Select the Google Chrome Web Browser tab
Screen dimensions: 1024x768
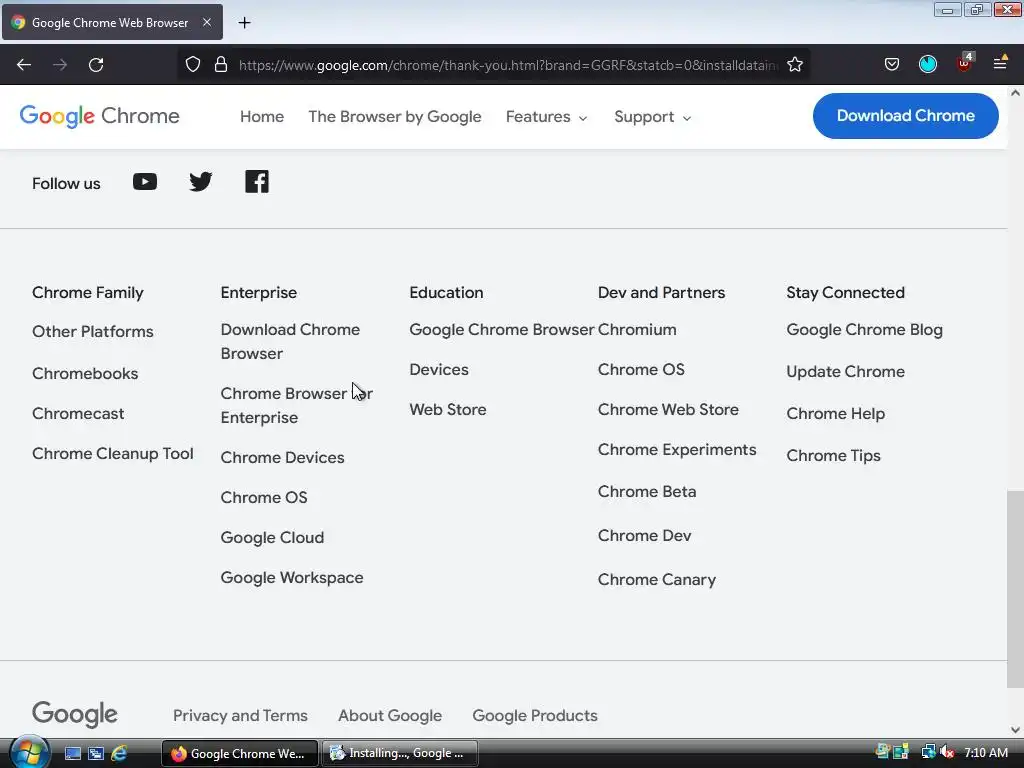tap(112, 22)
